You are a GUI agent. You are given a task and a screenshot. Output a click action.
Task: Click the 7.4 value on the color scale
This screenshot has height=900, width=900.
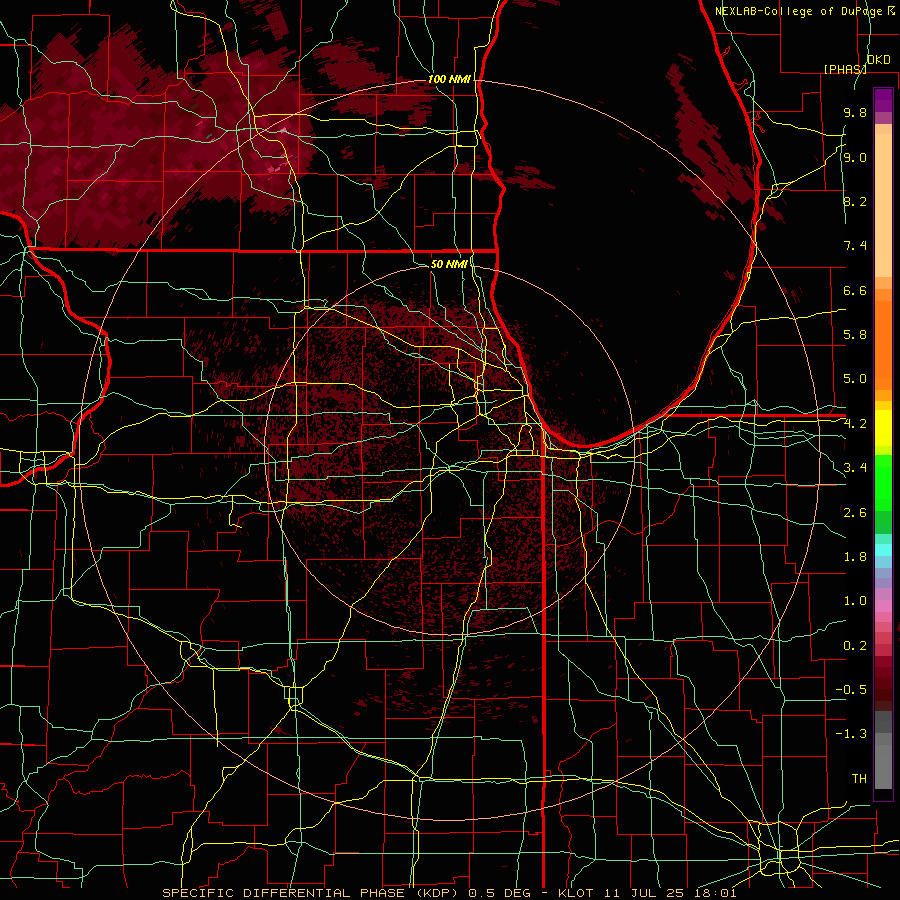point(855,246)
